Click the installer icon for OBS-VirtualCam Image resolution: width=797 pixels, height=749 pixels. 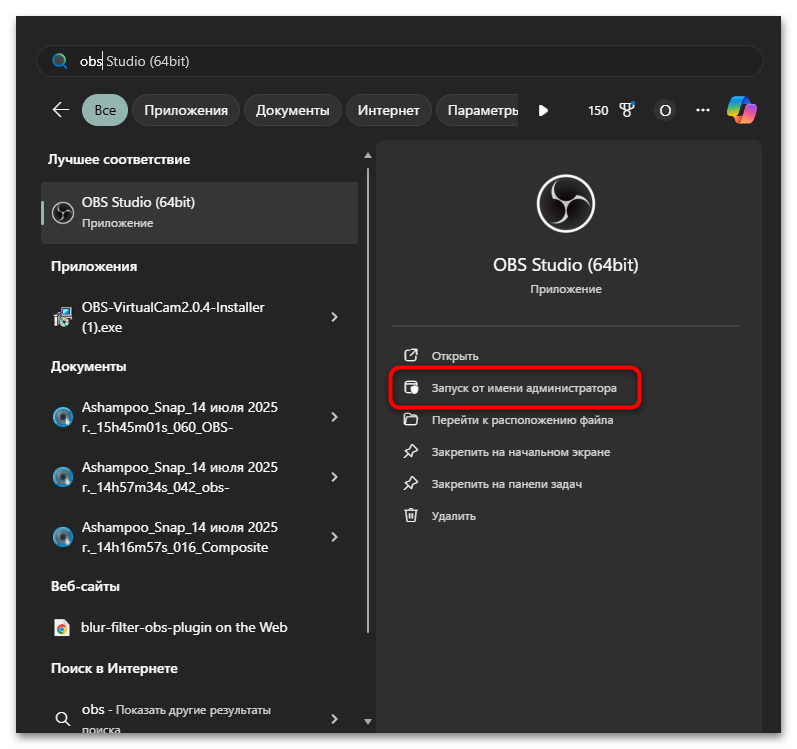(63, 317)
